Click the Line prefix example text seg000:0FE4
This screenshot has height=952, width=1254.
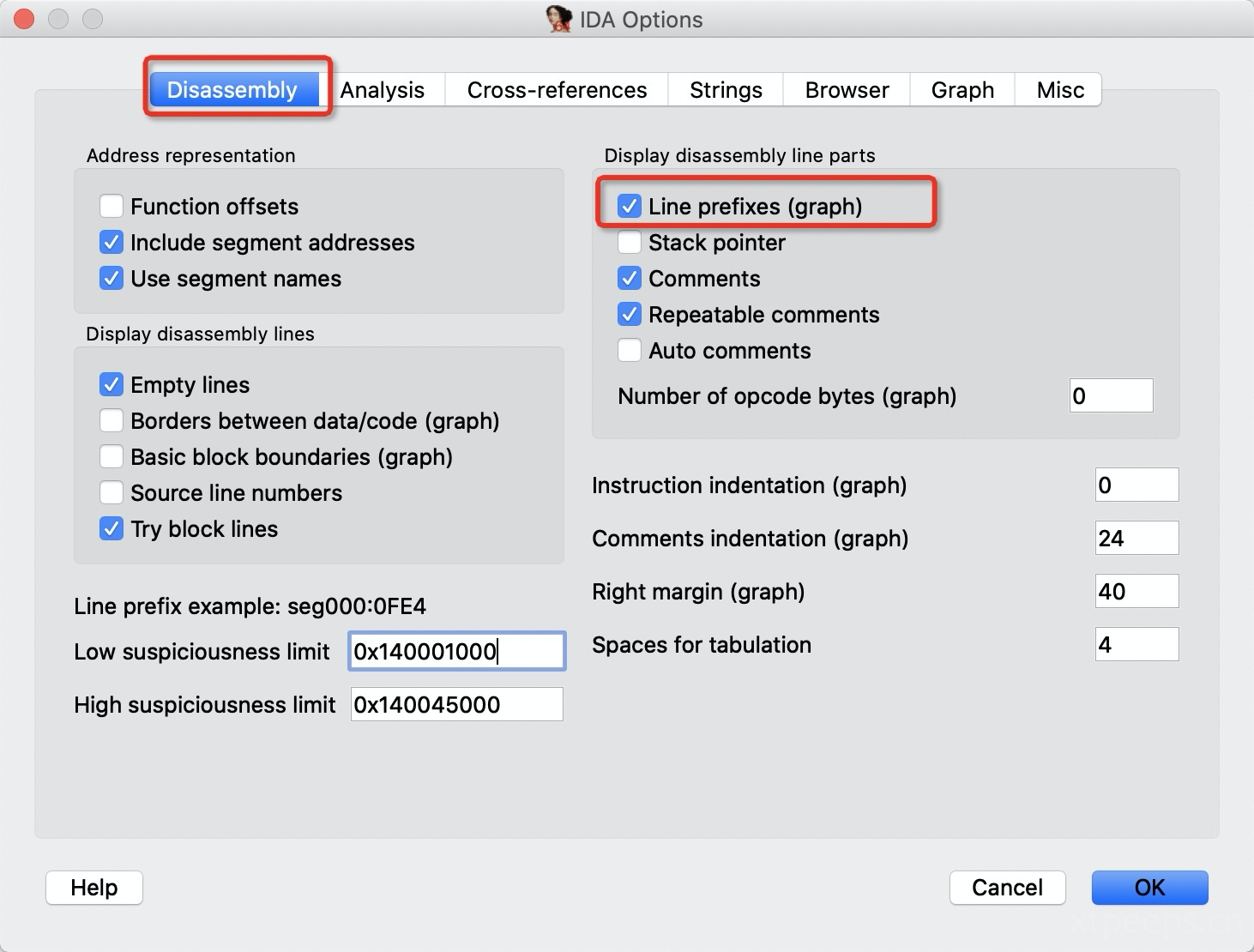357,606
